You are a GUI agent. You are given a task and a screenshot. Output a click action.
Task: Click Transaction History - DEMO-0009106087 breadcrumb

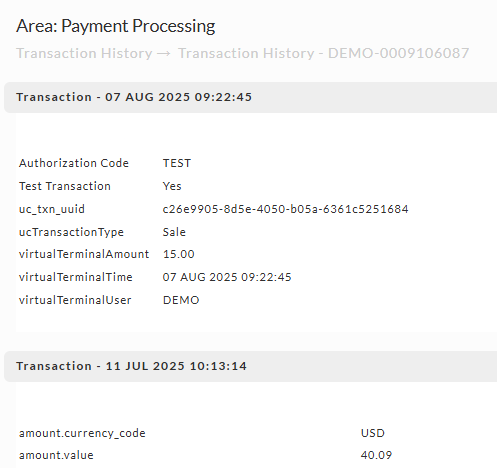pos(323,53)
